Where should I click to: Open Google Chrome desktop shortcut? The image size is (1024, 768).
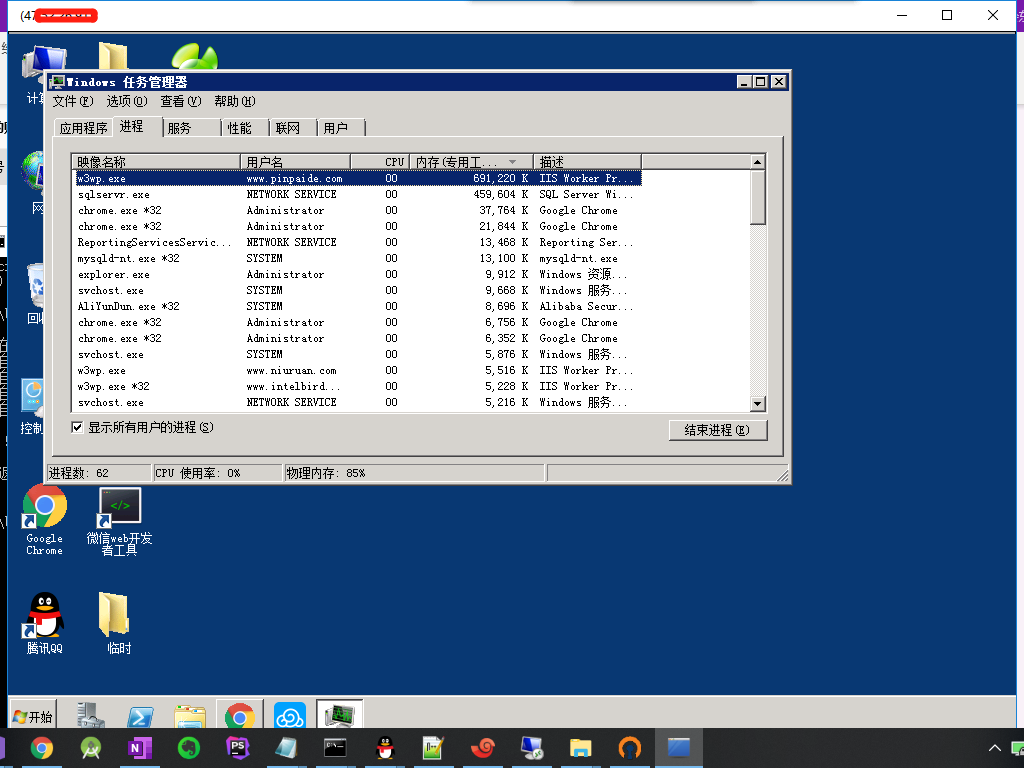[x=44, y=508]
